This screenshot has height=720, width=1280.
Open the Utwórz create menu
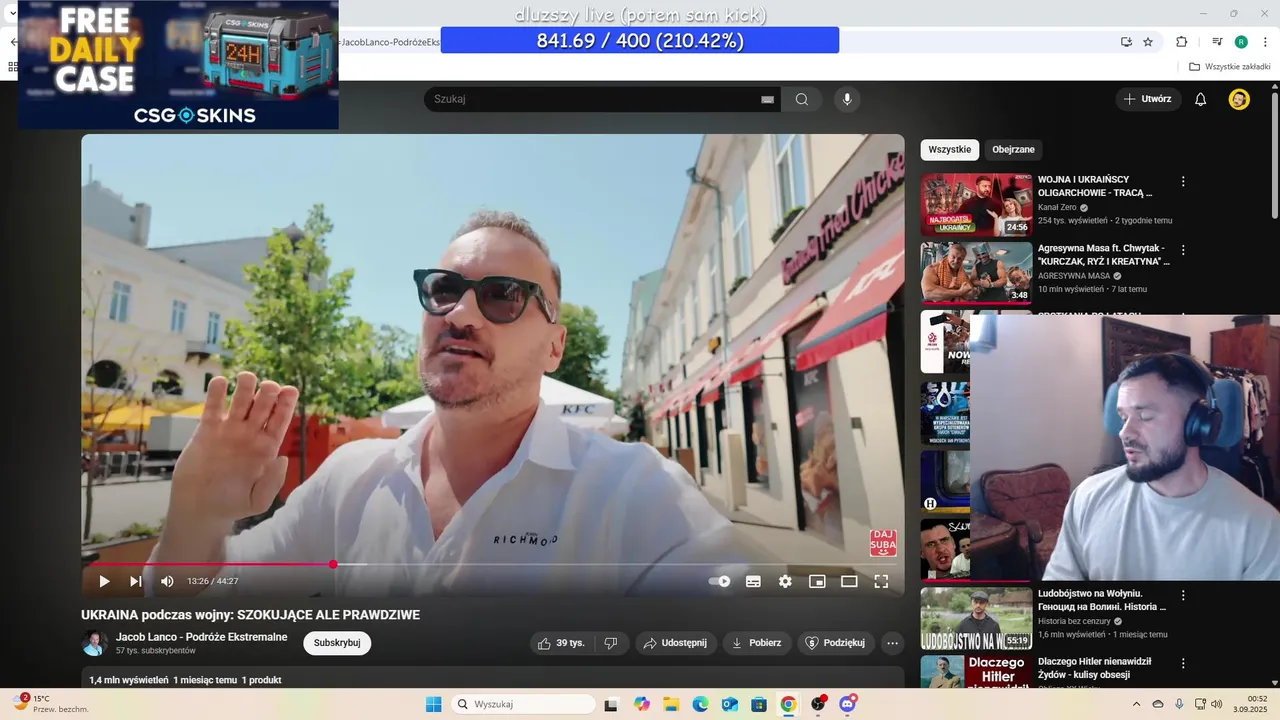pyautogui.click(x=1148, y=99)
